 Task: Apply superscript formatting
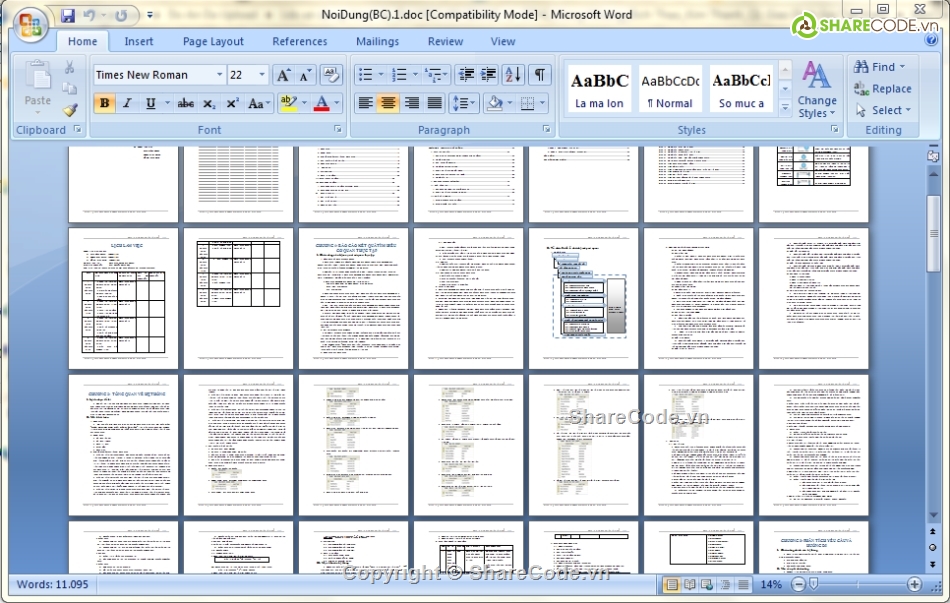click(x=232, y=104)
